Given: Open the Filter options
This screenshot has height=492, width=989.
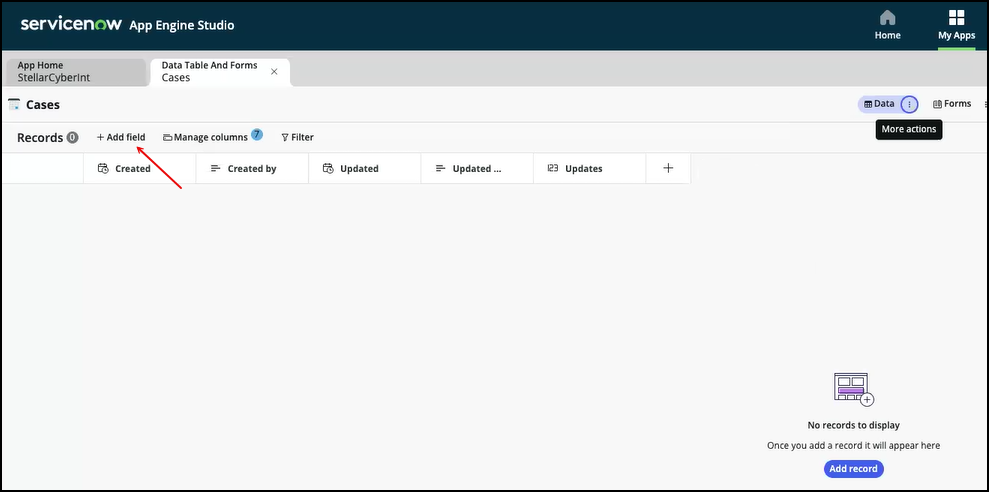Looking at the screenshot, I should click(x=297, y=137).
